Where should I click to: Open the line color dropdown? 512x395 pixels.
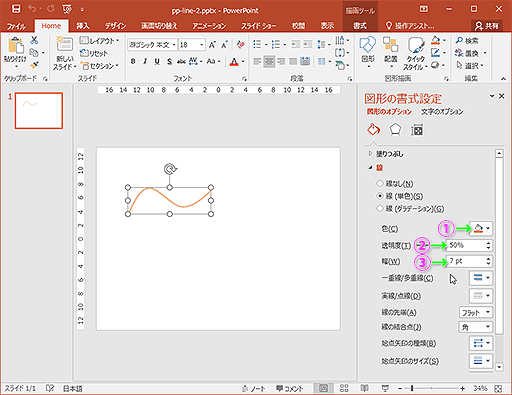pyautogui.click(x=481, y=228)
